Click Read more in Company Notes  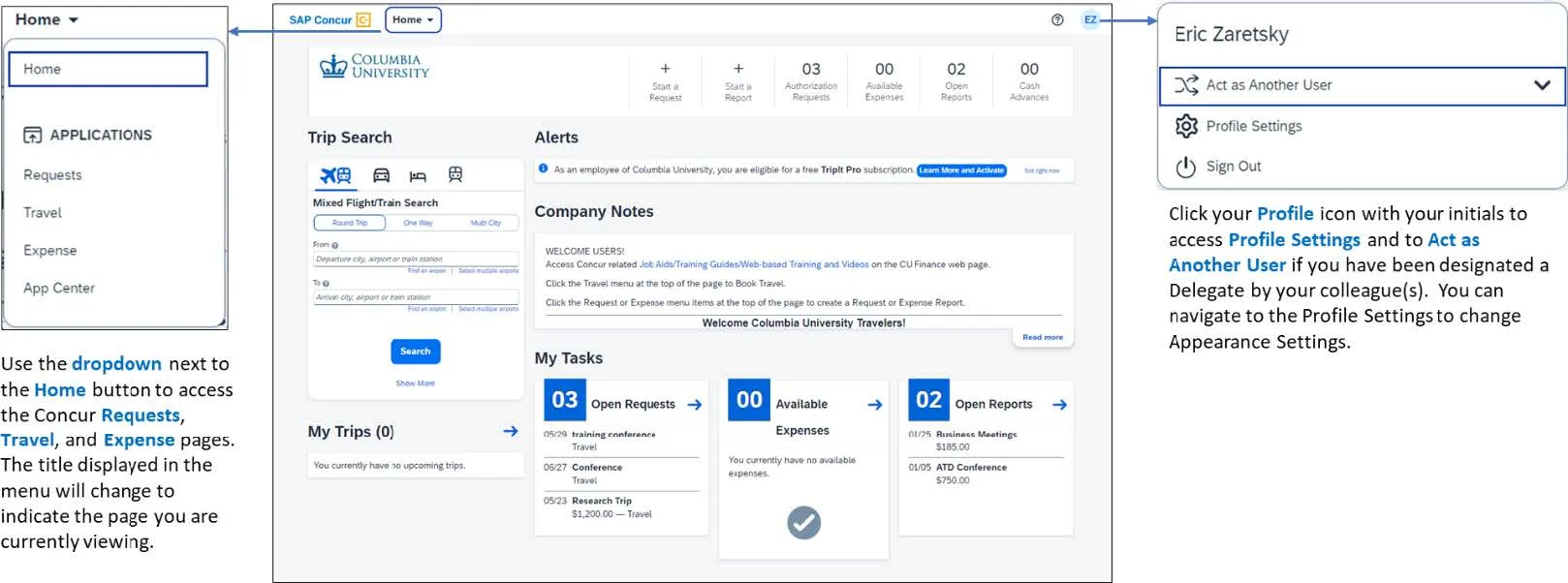[x=1043, y=337]
